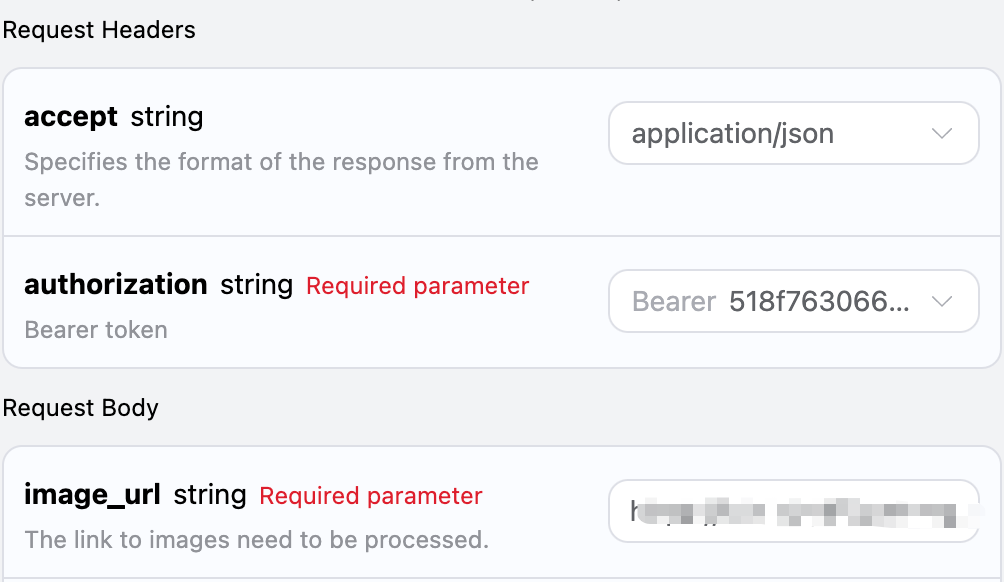
Task: Select the 518f763066 token value text
Action: click(819, 301)
